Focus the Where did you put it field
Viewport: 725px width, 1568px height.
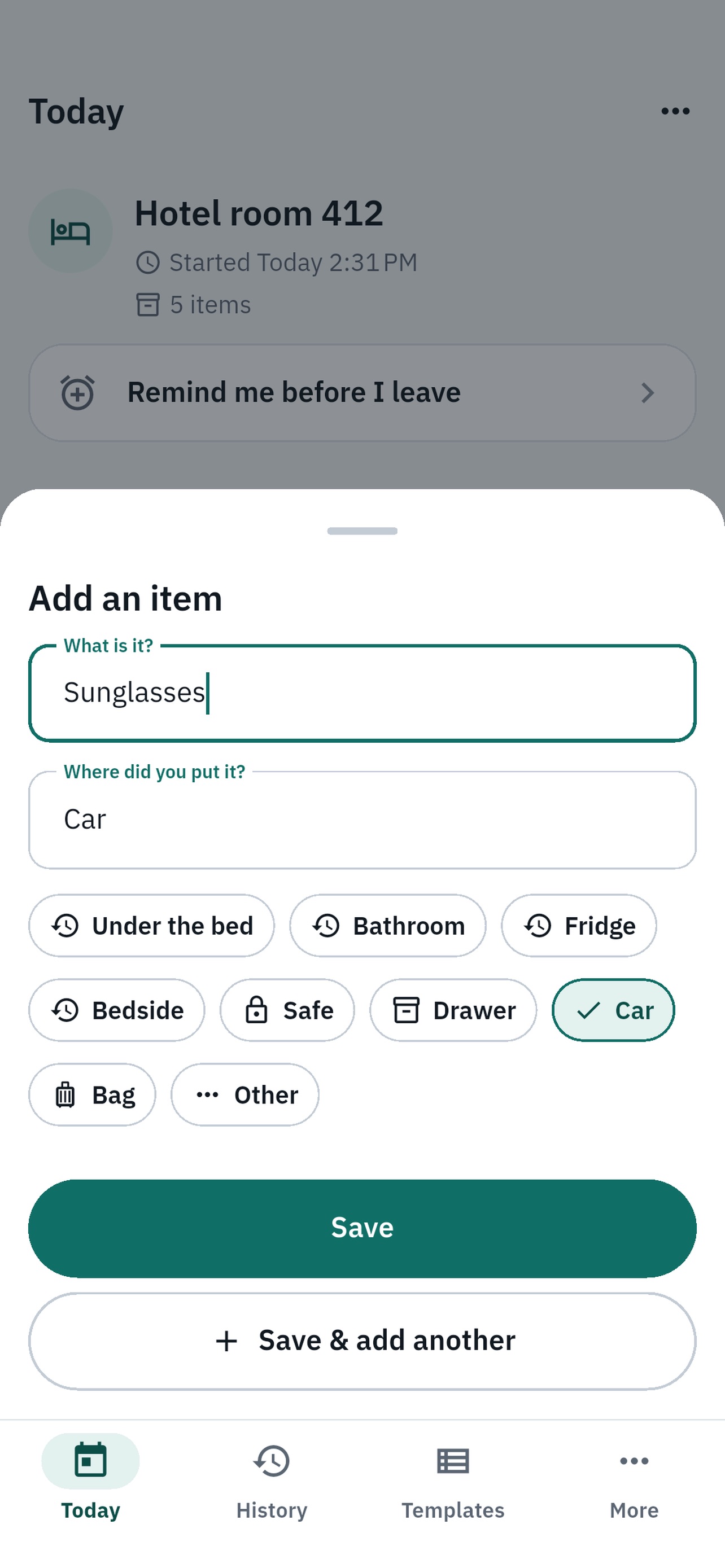click(362, 820)
